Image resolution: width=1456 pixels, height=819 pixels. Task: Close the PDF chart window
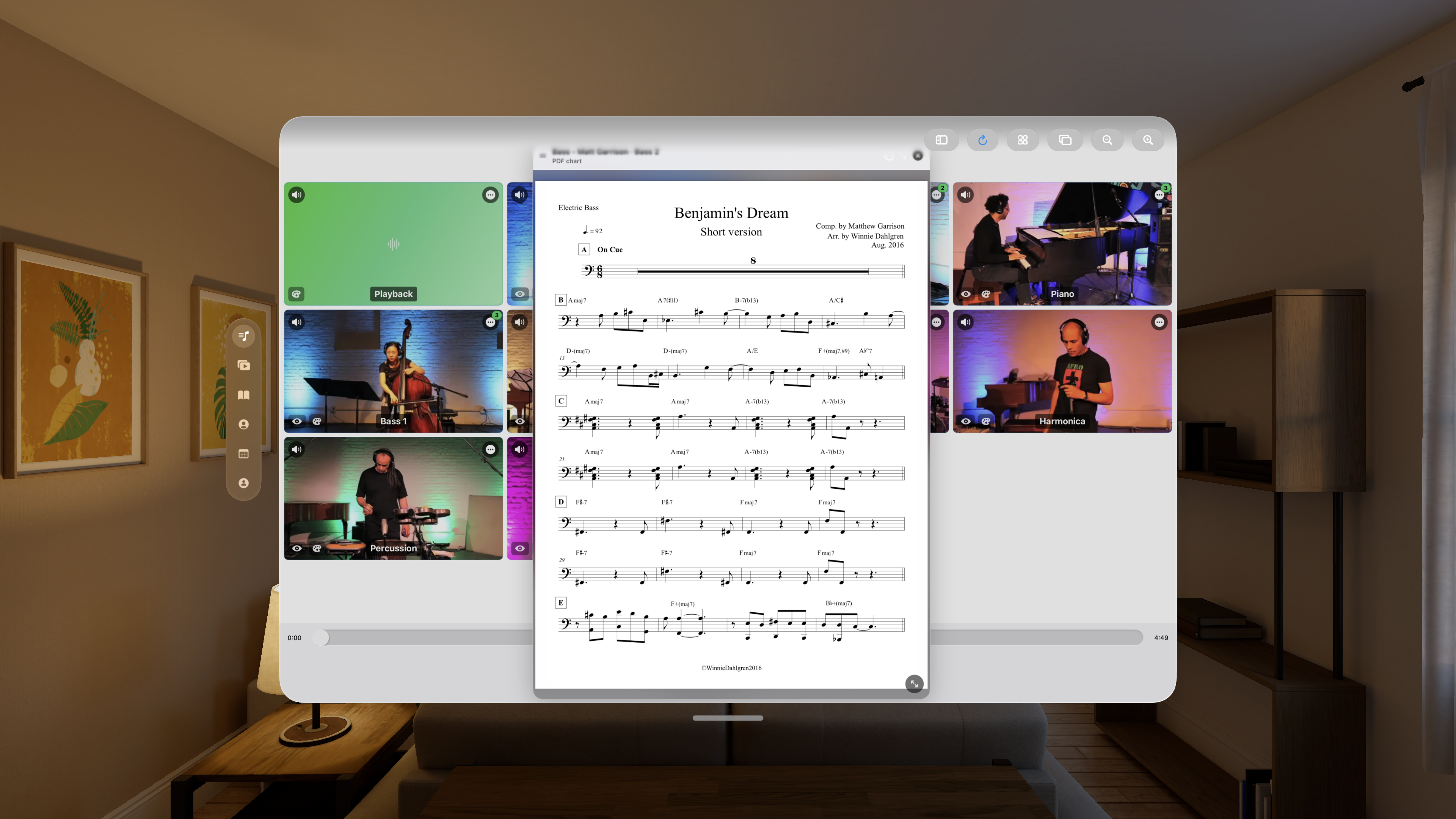[918, 155]
